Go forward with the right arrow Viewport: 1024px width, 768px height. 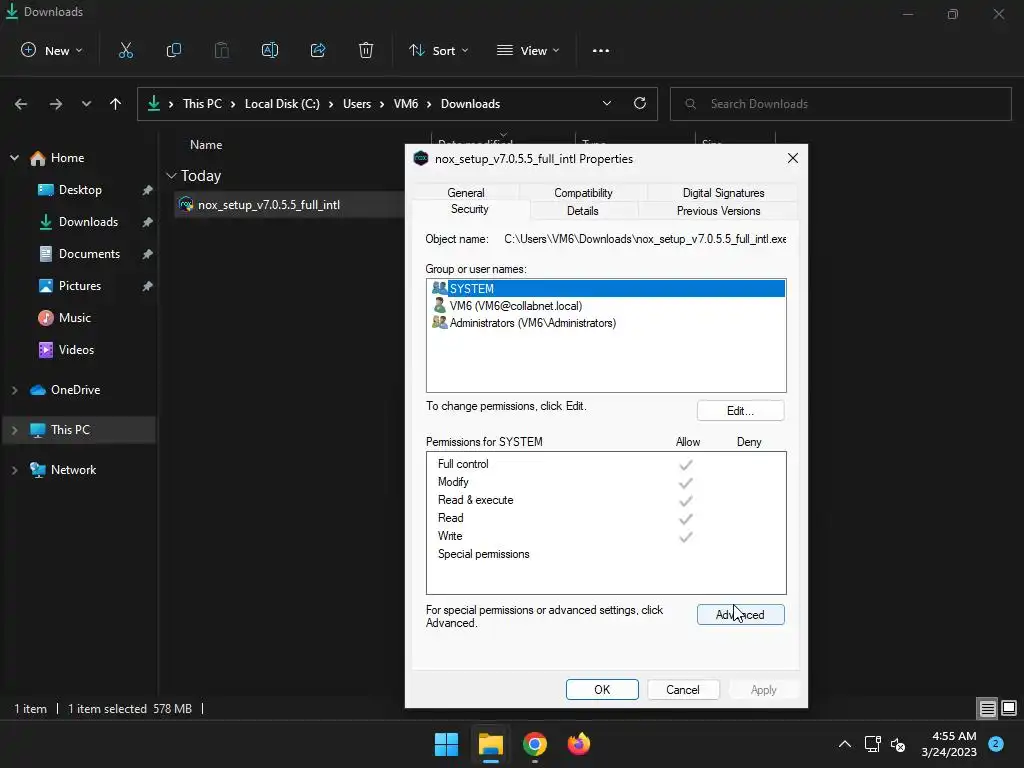(56, 104)
